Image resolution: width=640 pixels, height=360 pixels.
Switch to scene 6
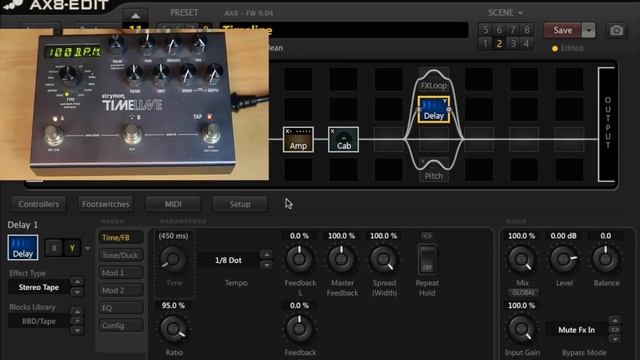(499, 29)
